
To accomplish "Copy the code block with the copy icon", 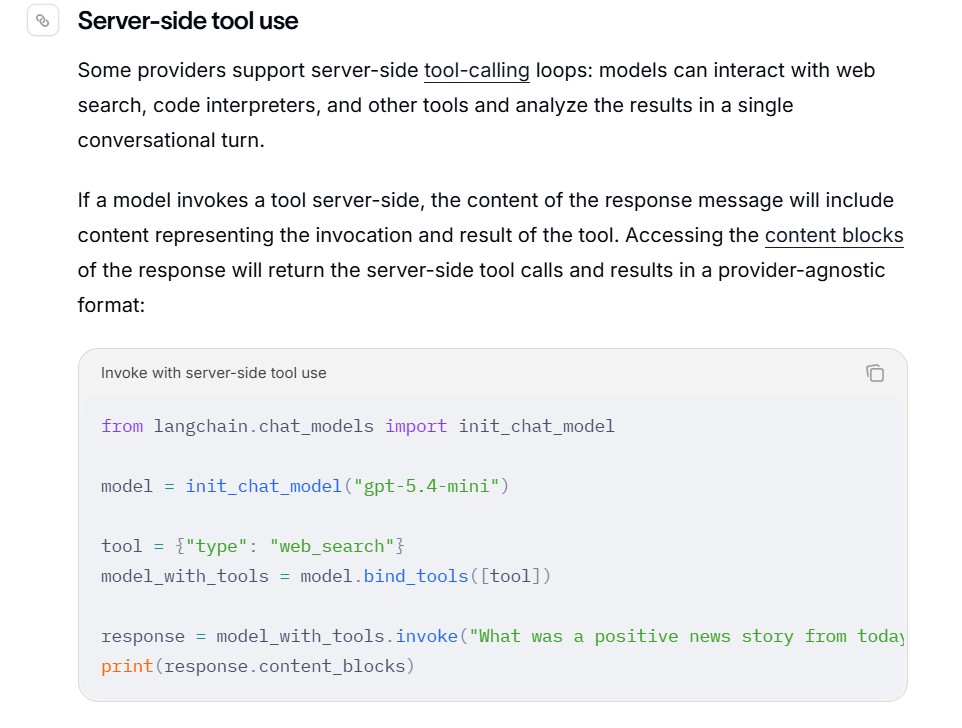I will [x=875, y=373].
